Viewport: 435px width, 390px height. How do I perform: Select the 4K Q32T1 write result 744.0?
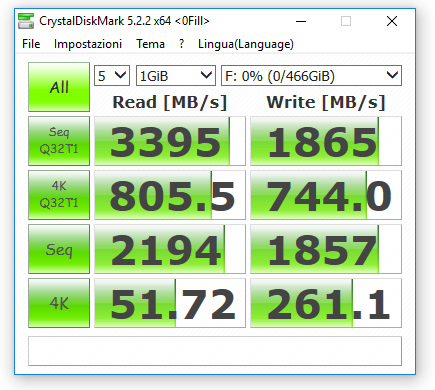click(x=326, y=195)
